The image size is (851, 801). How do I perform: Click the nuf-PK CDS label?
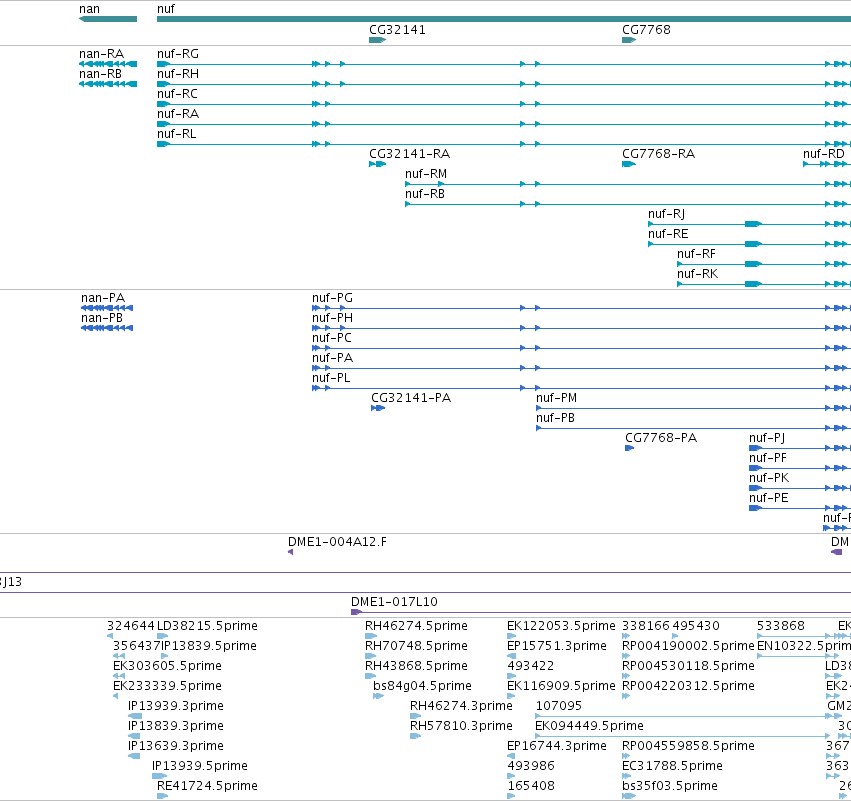click(x=769, y=479)
